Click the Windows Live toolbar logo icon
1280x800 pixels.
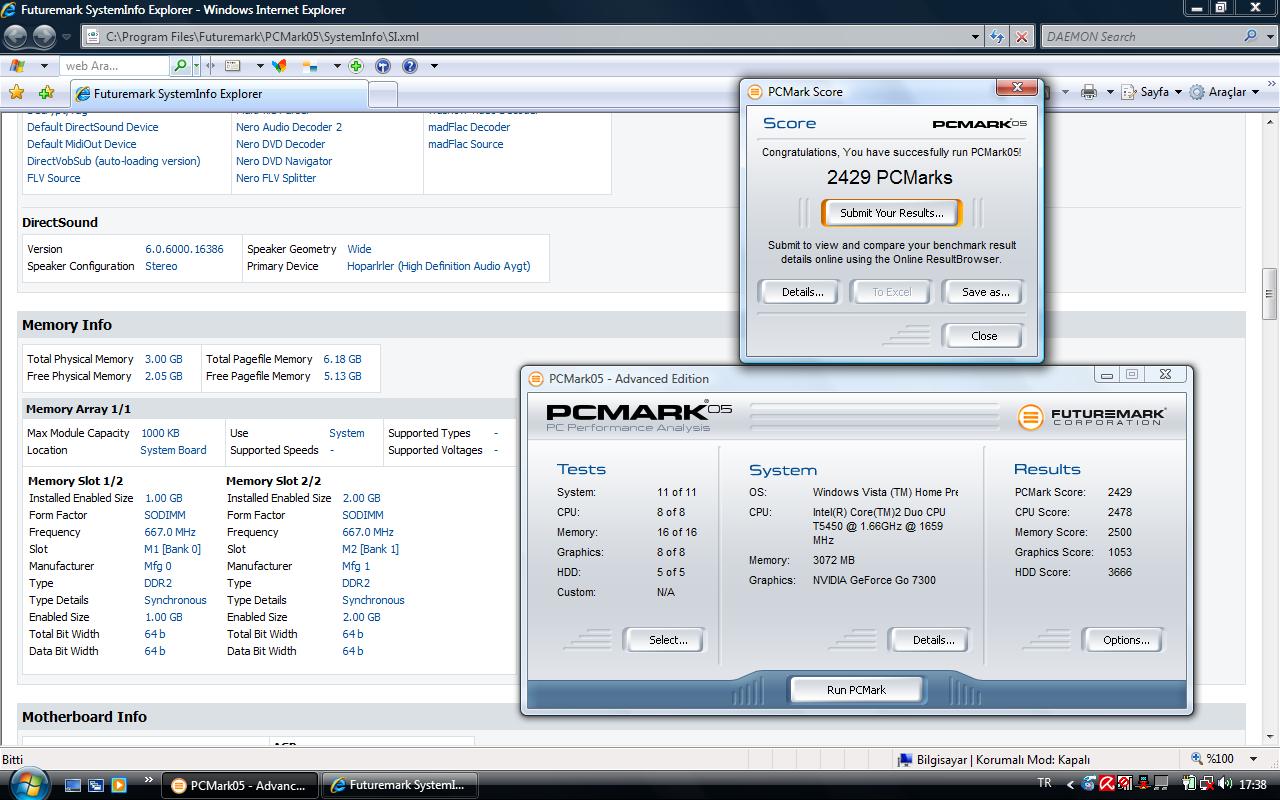point(17,66)
